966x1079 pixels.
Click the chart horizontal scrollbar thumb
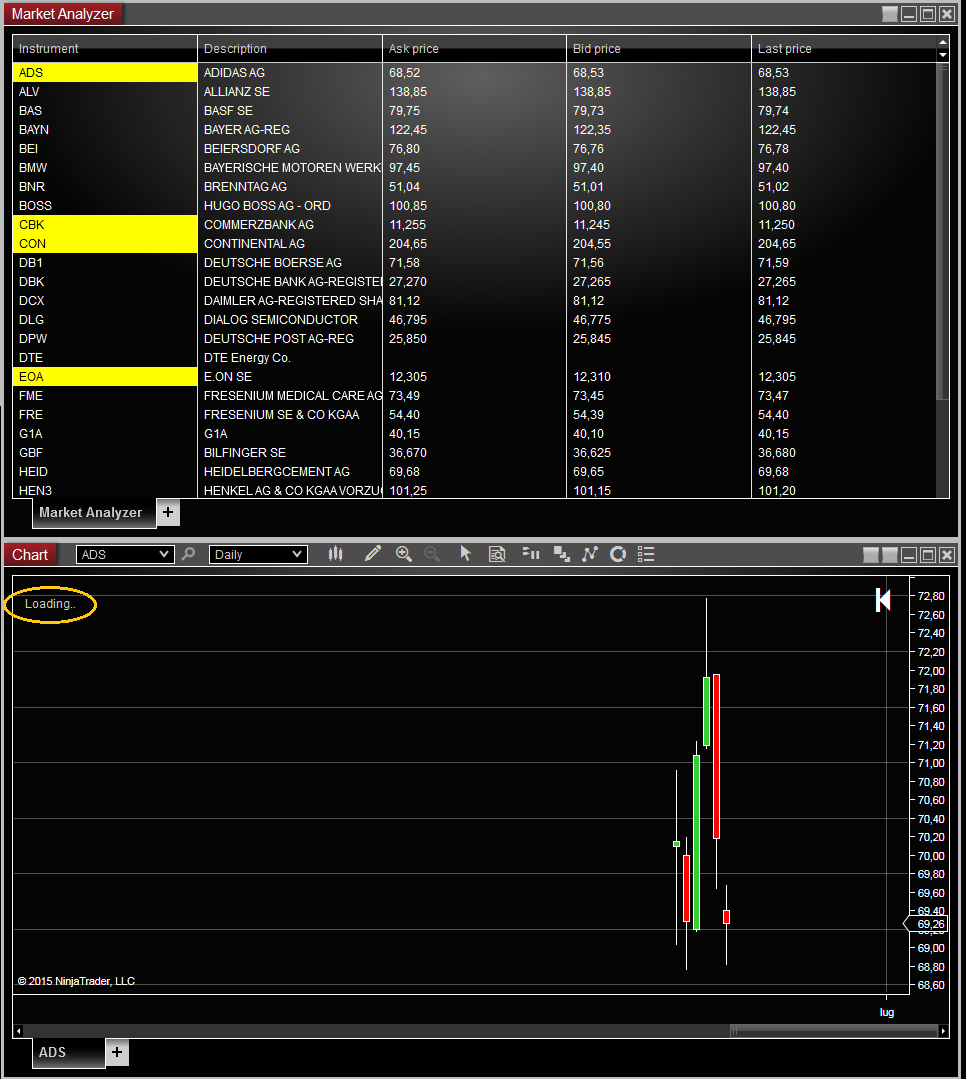834,1031
